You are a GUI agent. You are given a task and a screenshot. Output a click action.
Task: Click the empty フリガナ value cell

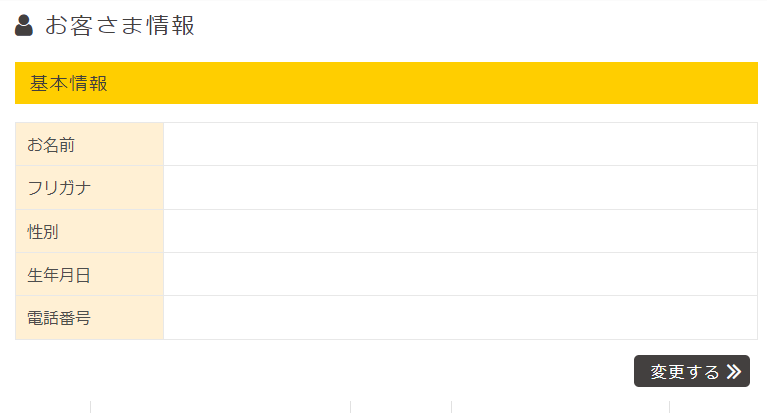coord(460,188)
